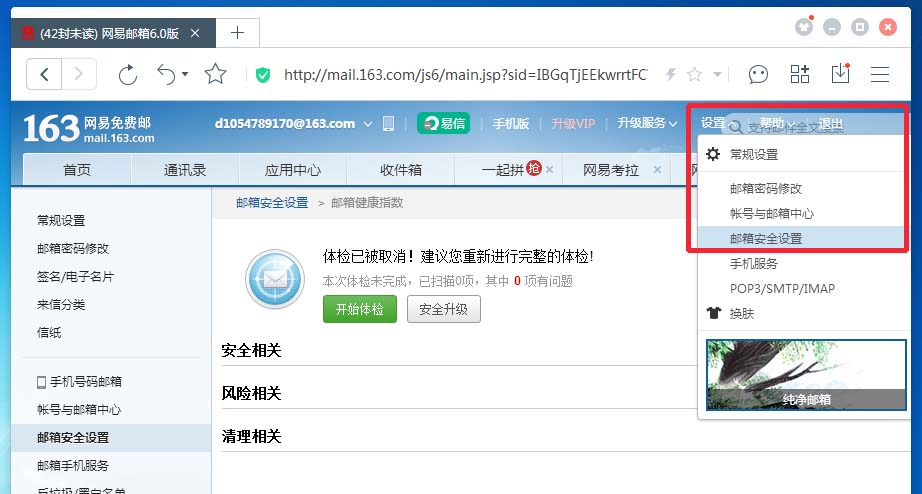This screenshot has height=494, width=922.
Task: Select 手机号码邮箱 in the left sidebar
Action: pyautogui.click(x=79, y=381)
